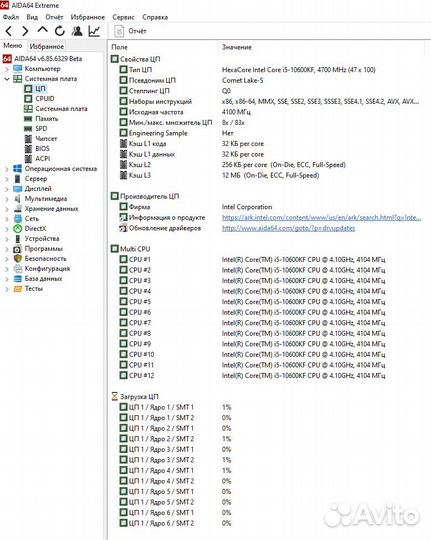Screen dimensions: 431x540
Task: Expand the Дисплей tree node
Action: pos(7,189)
